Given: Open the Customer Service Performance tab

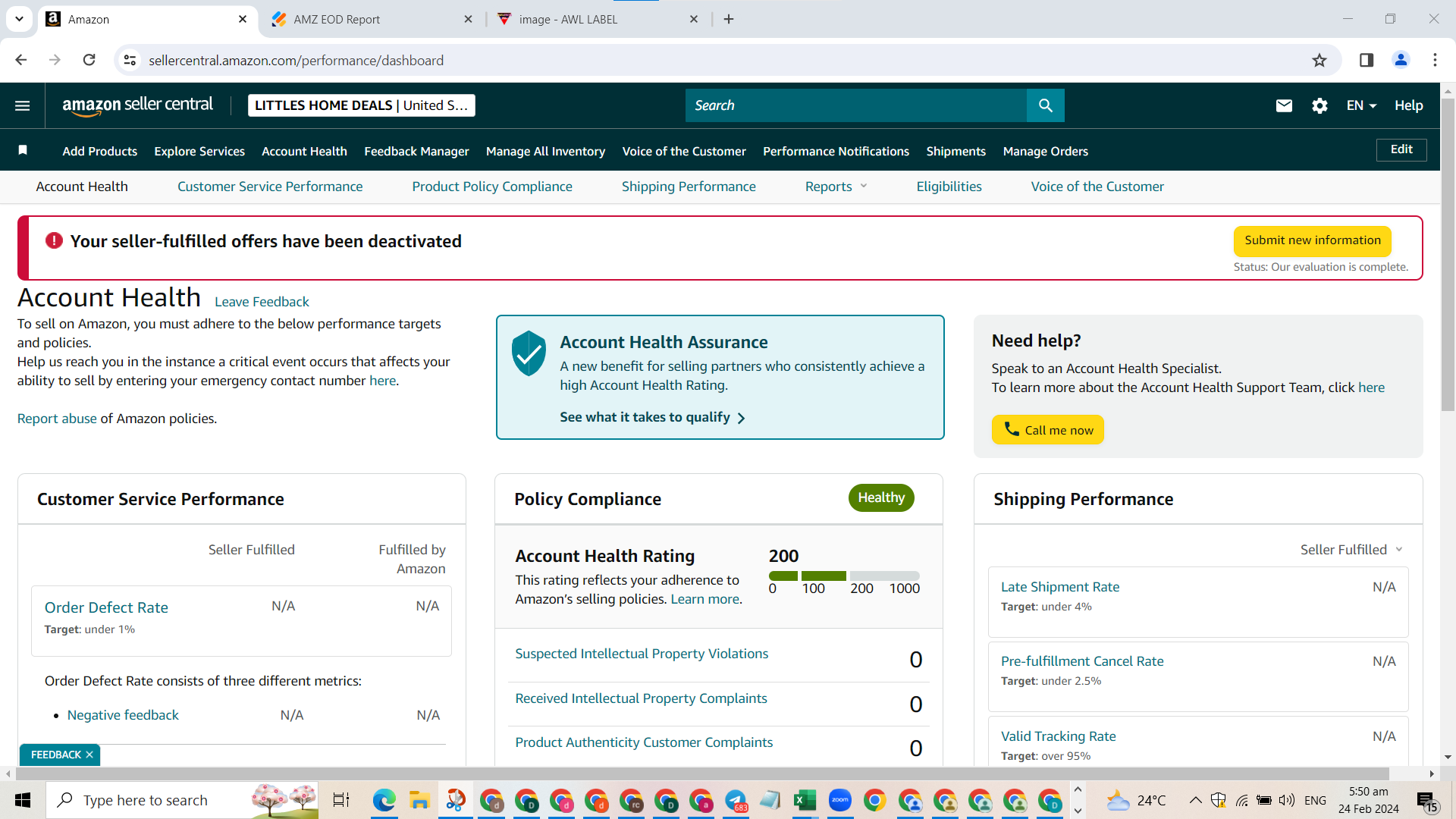Looking at the screenshot, I should tap(270, 187).
